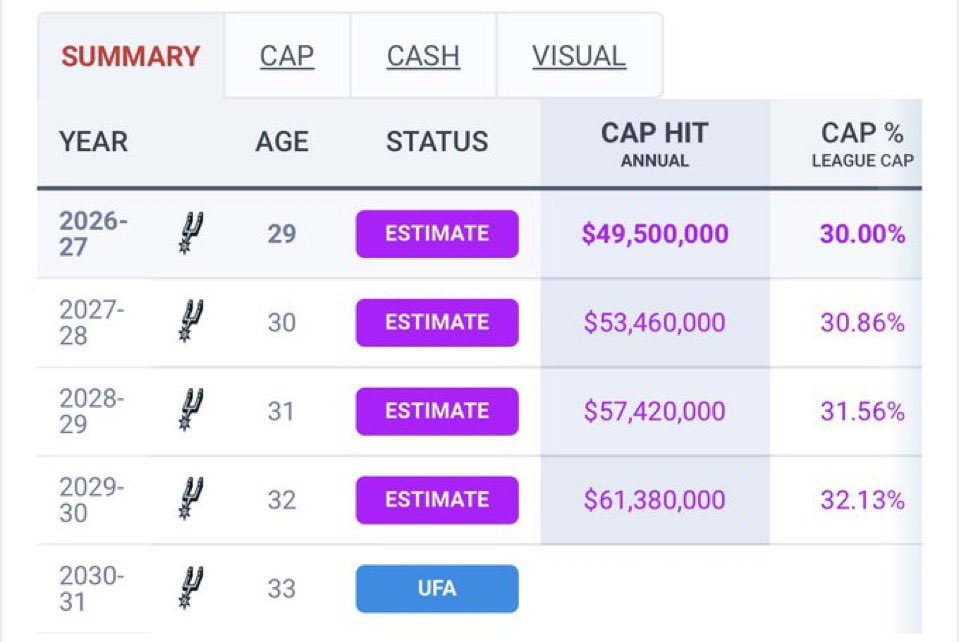Click the ESTIMATE badge for 2026-27
The width and height of the screenshot is (959, 642).
coord(437,234)
